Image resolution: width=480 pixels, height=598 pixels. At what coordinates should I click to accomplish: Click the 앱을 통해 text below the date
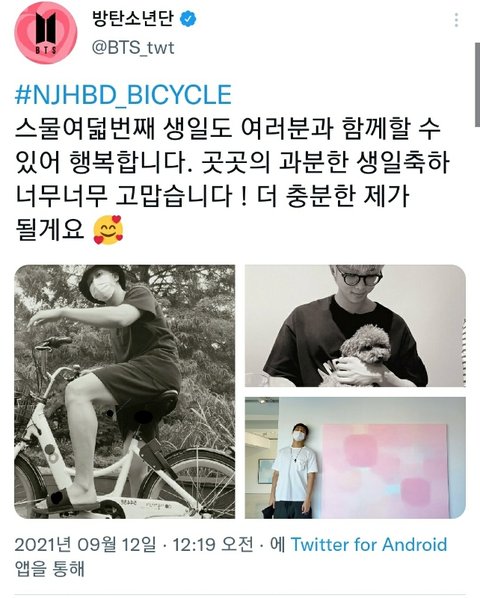click(x=50, y=568)
